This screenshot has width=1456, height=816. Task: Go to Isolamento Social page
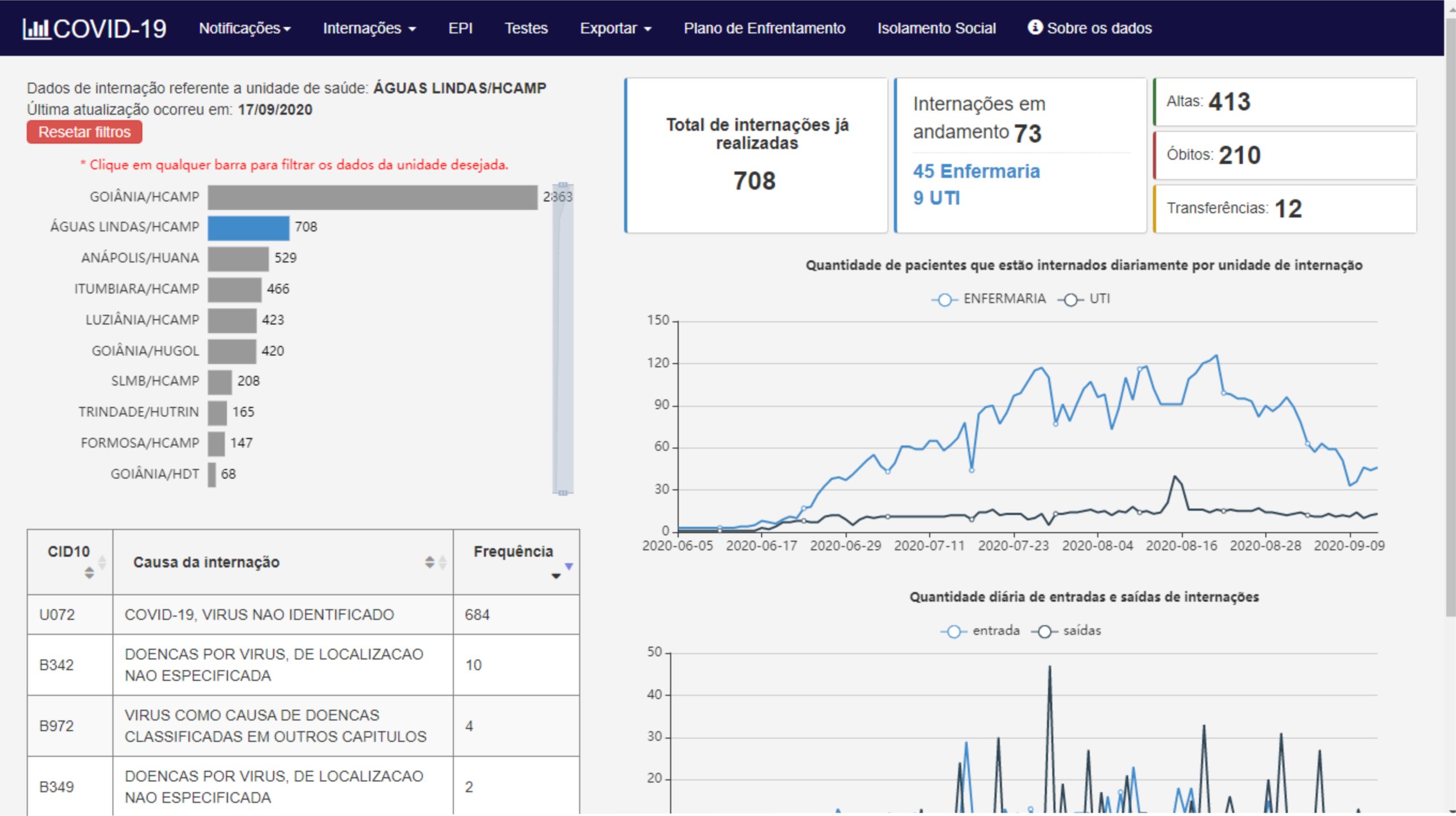(x=936, y=28)
